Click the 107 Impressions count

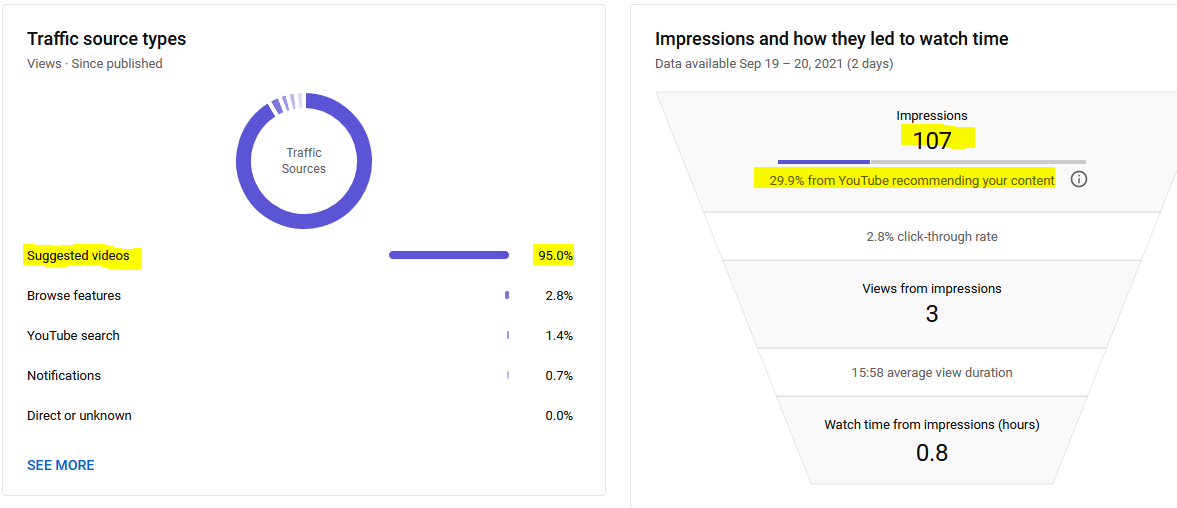click(932, 140)
